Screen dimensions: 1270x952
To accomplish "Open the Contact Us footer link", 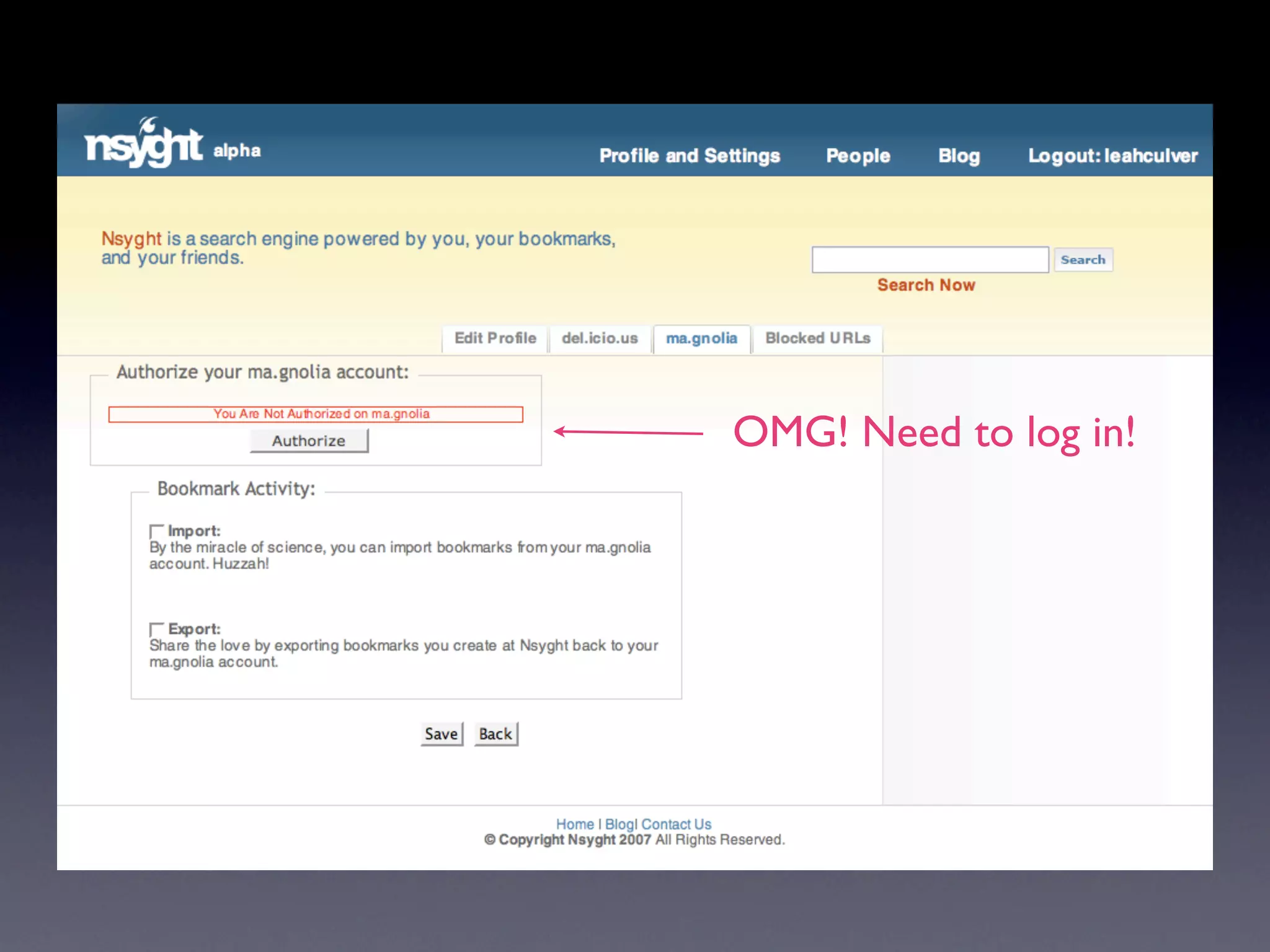I will (x=676, y=824).
